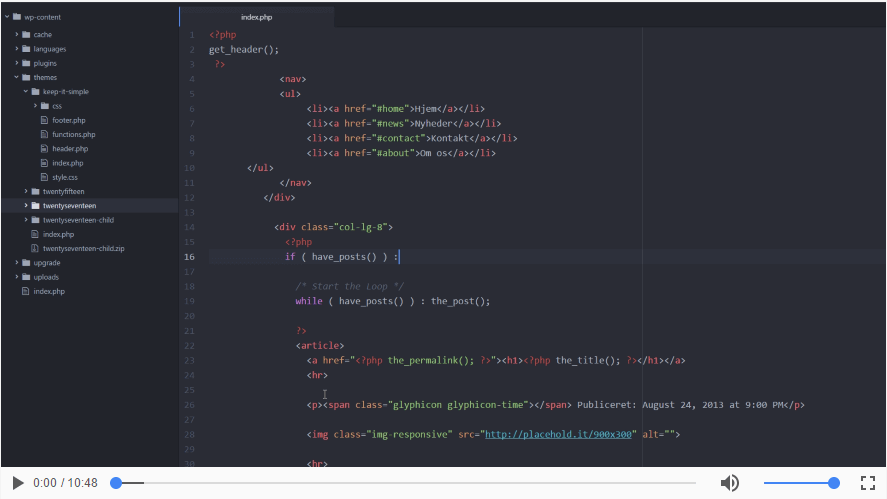Open index.php directly under wp-content

pyautogui.click(x=49, y=291)
